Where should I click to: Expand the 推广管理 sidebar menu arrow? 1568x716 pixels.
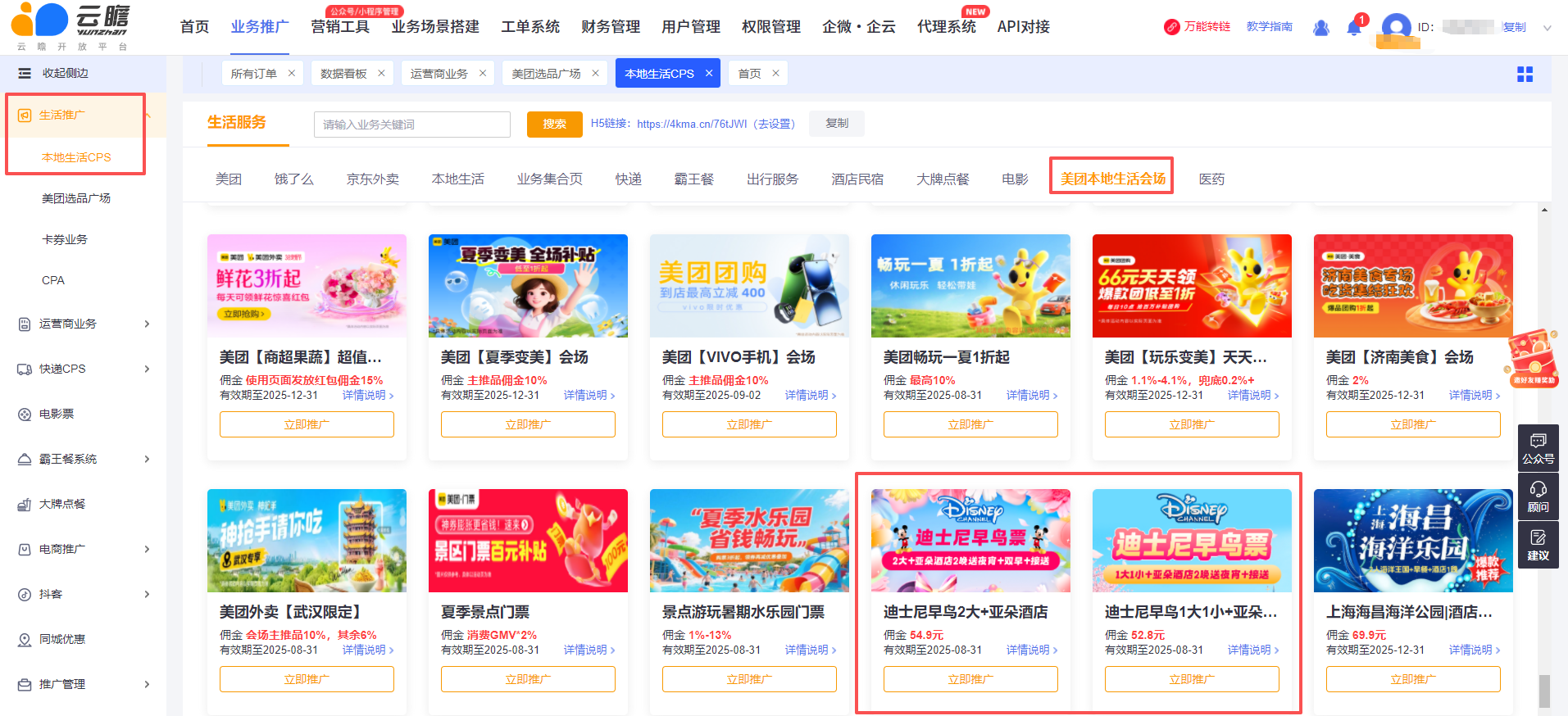pyautogui.click(x=147, y=684)
